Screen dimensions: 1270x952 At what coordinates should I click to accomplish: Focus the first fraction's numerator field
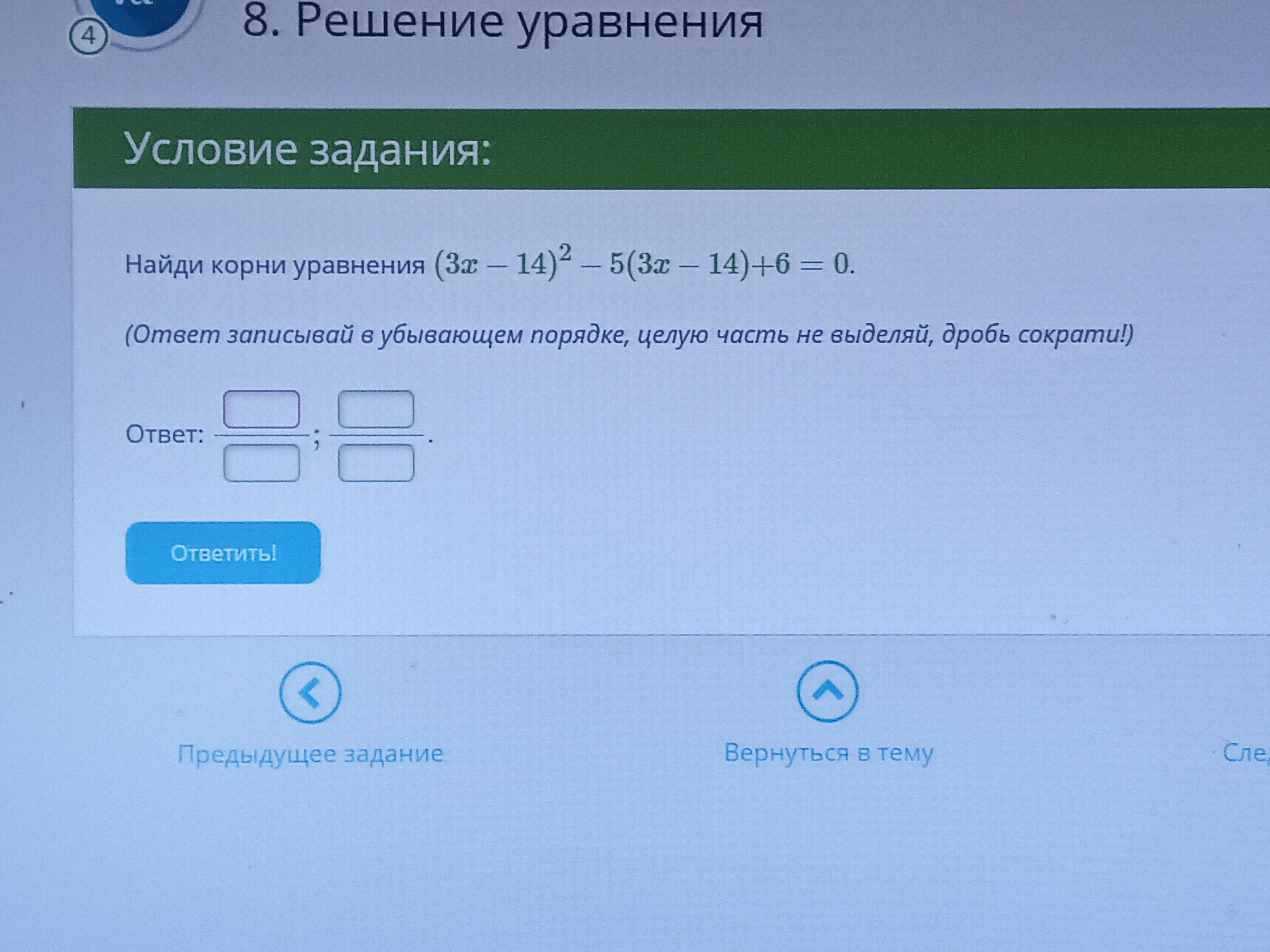pyautogui.click(x=261, y=409)
